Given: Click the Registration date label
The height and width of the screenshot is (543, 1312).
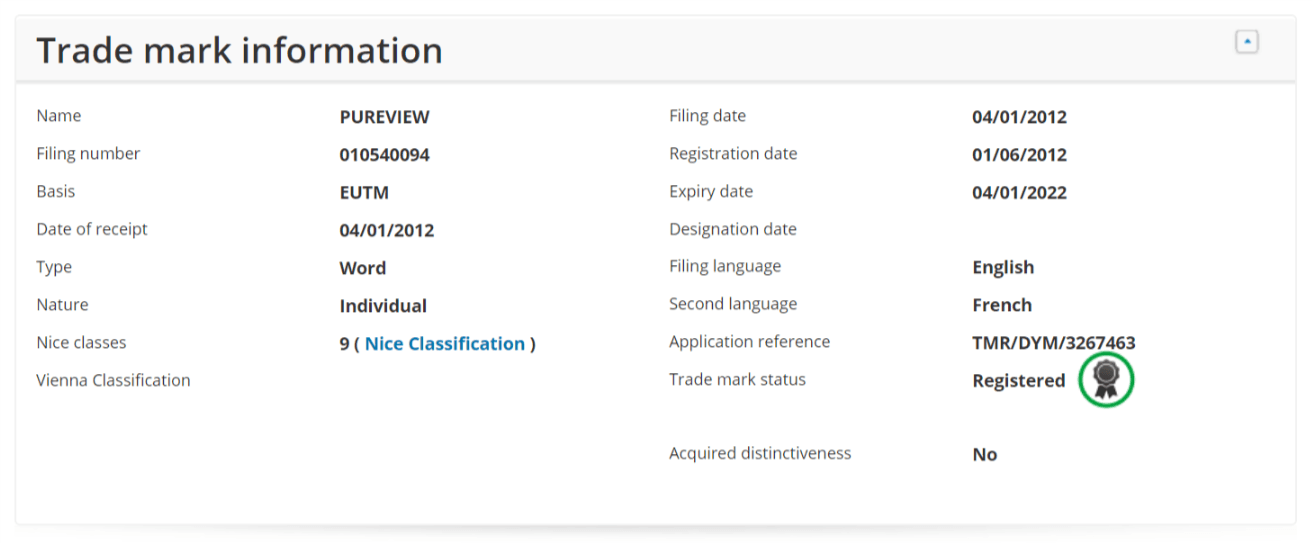Looking at the screenshot, I should 733,154.
